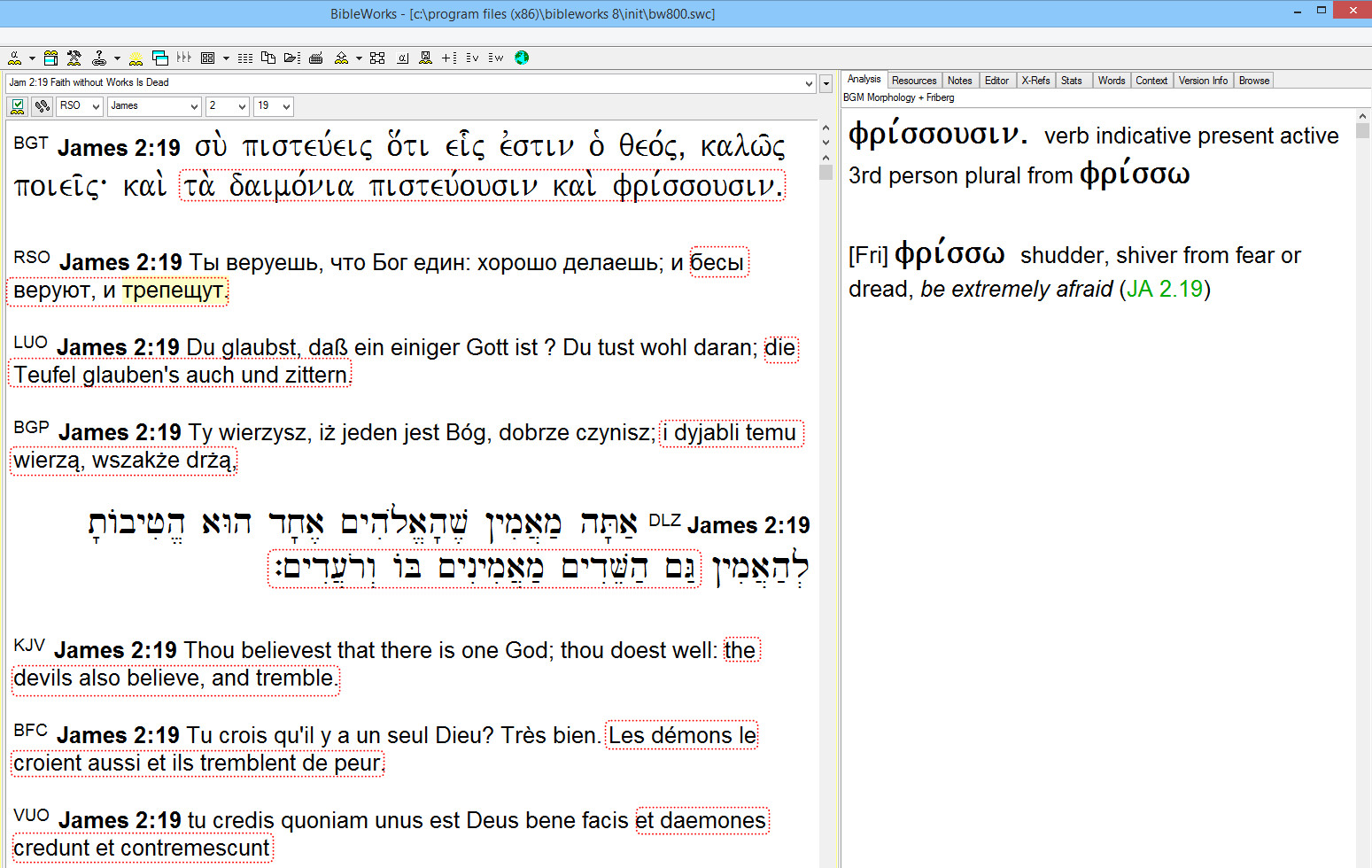Viewport: 1372px width, 868px height.
Task: Click the BGP version label
Action: coord(31,427)
